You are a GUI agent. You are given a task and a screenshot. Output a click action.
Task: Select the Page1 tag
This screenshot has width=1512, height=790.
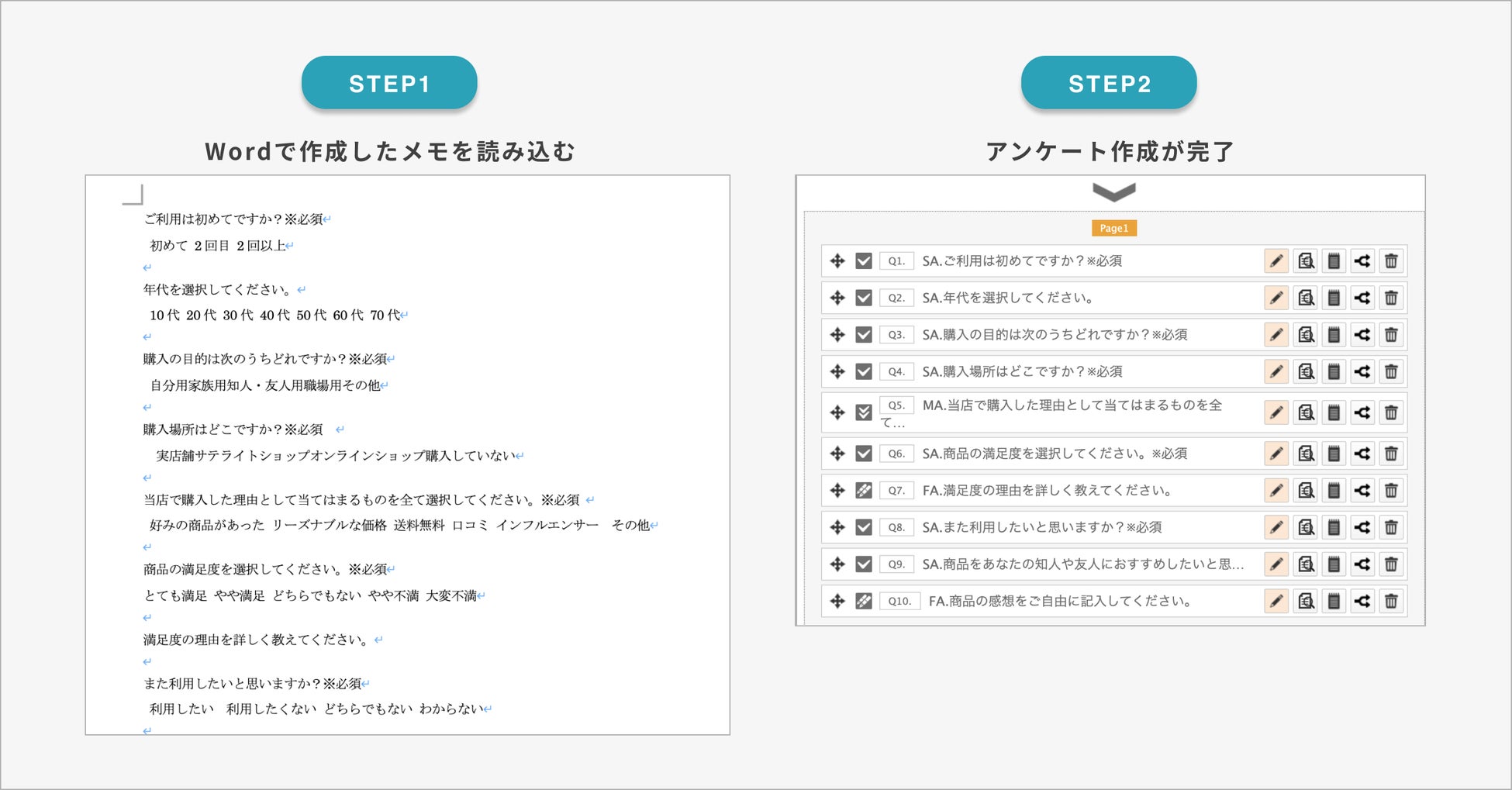coord(1114,228)
